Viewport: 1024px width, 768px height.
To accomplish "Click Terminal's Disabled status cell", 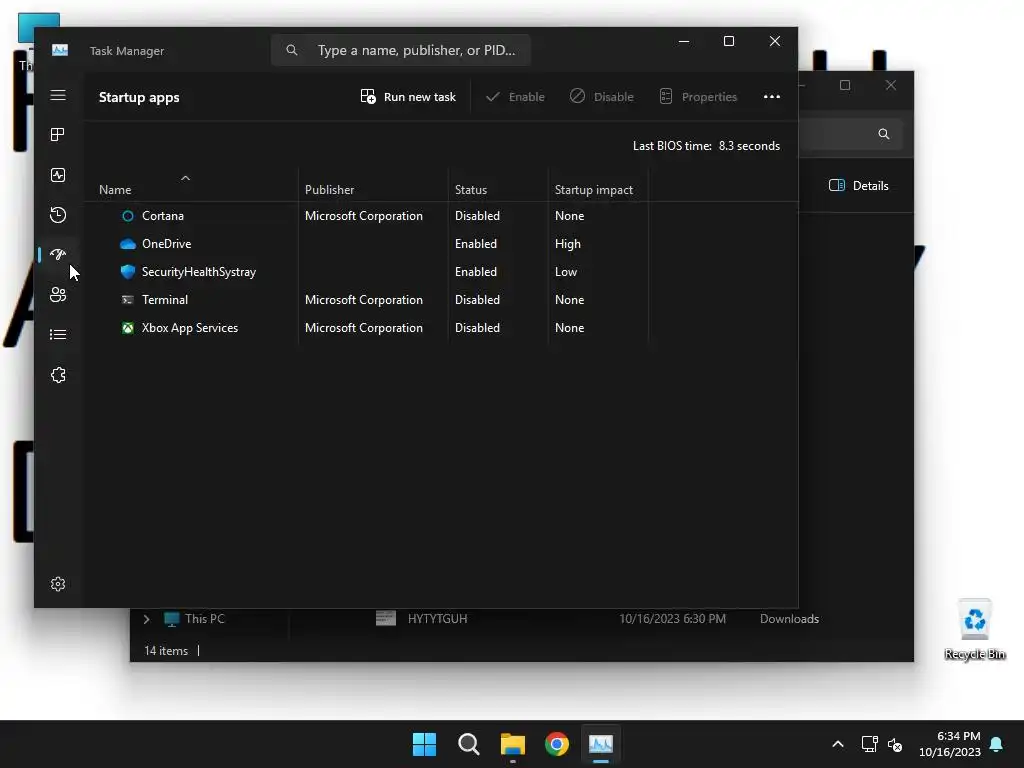I will 477,300.
